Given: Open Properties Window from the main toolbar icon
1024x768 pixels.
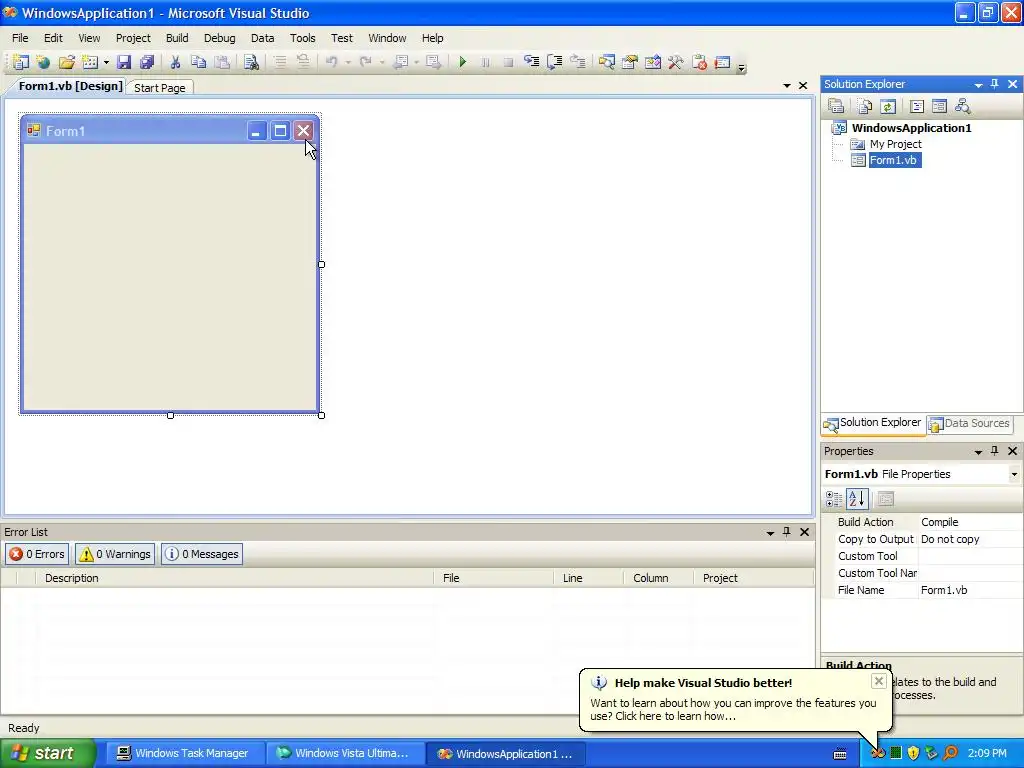Looking at the screenshot, I should tap(630, 62).
